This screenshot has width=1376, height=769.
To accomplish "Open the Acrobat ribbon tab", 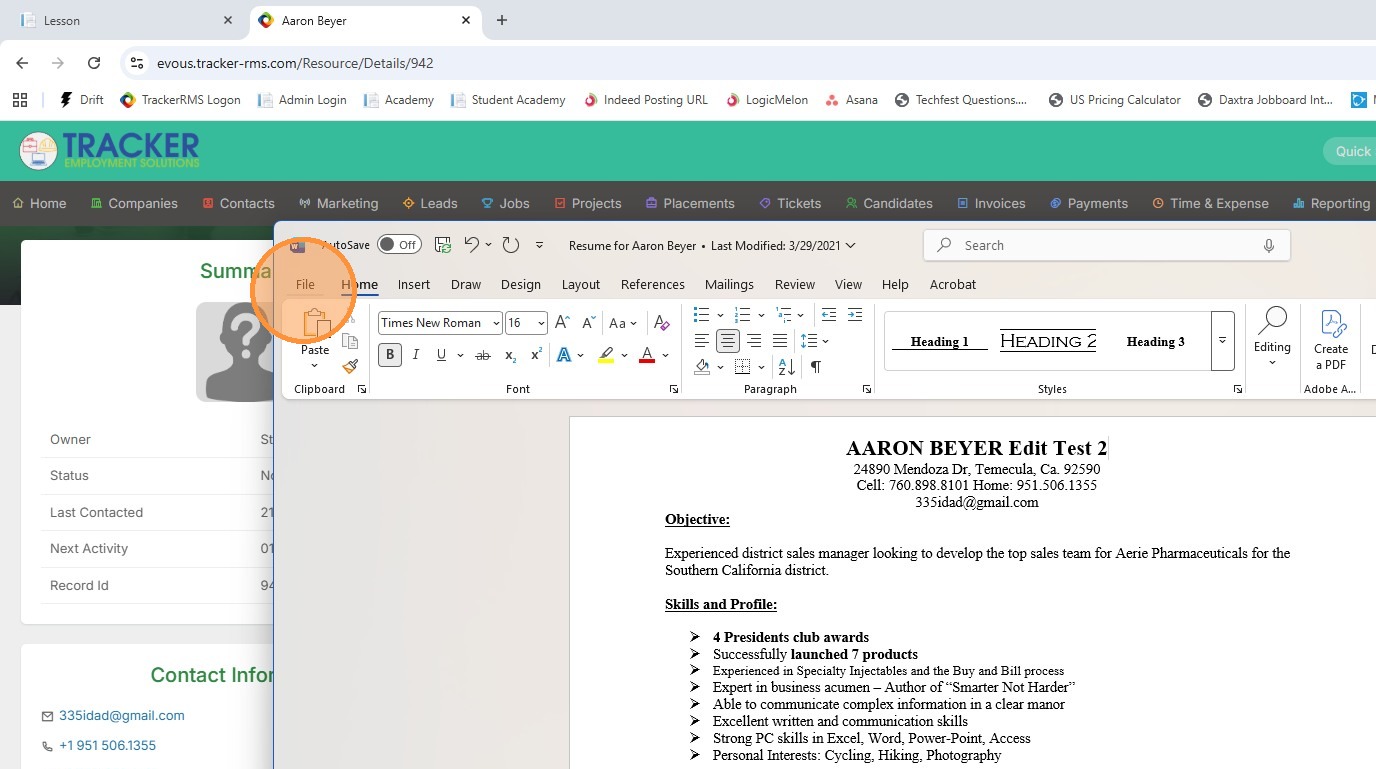I will click(x=953, y=284).
